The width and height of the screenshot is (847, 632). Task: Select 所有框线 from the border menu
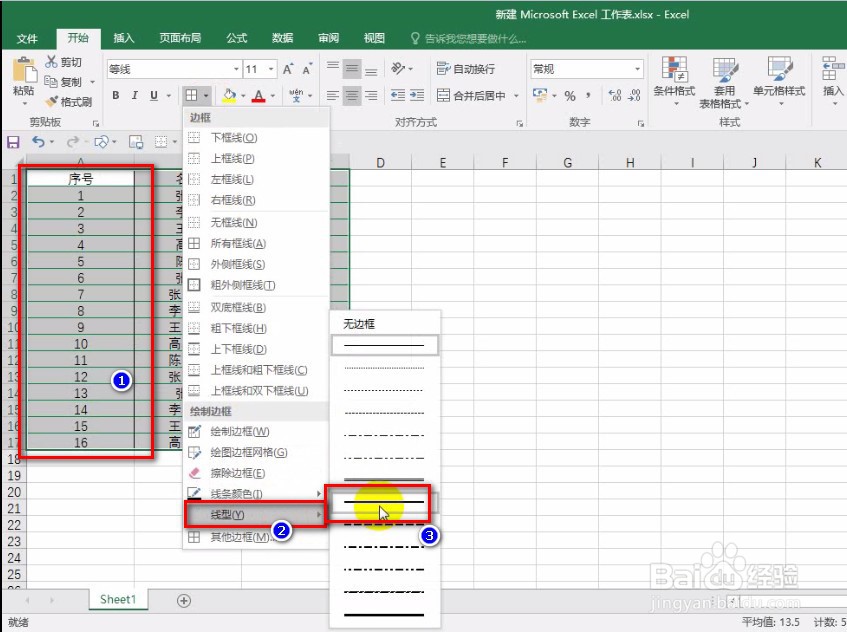click(236, 243)
